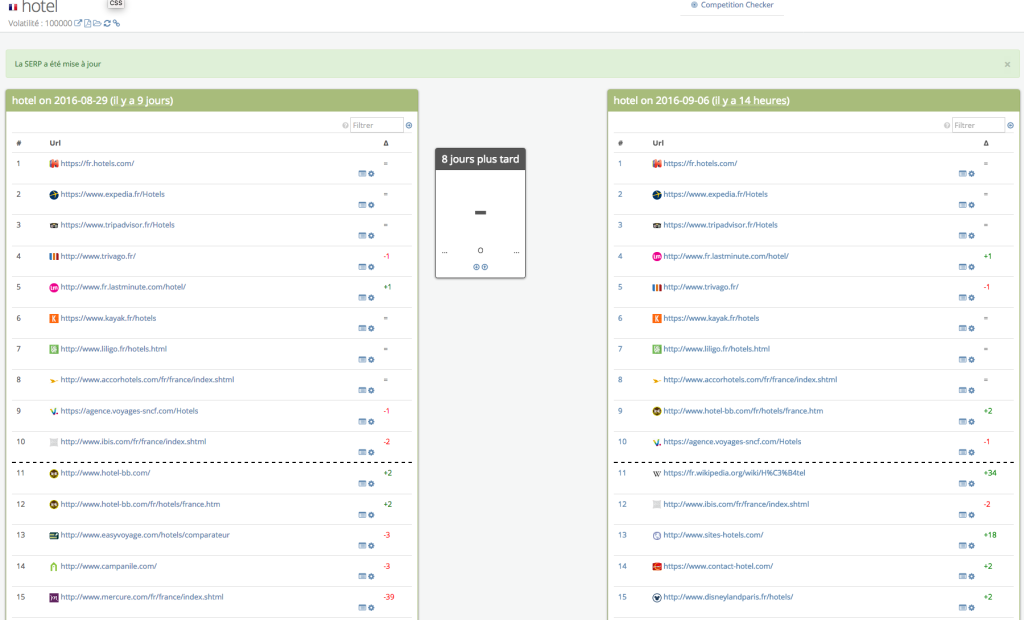
Task: Click the open folder icon in header
Action: (x=97, y=24)
